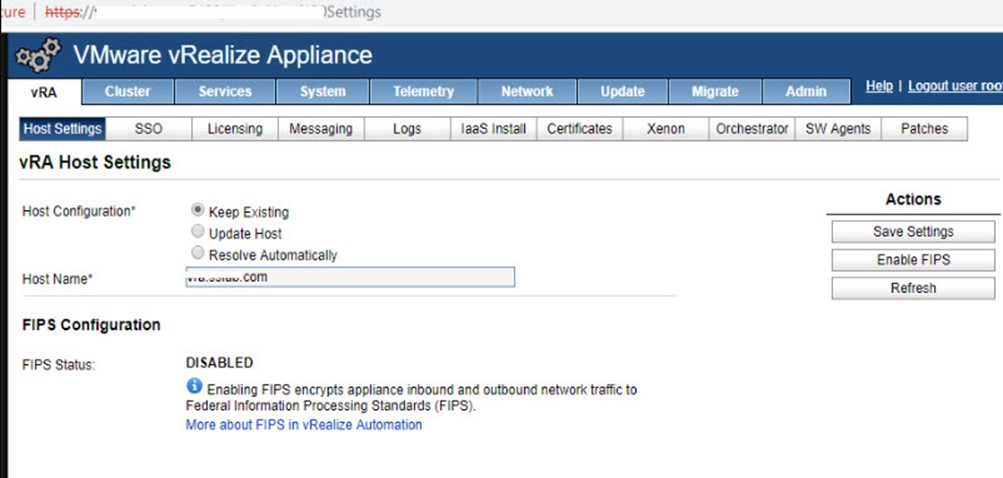Select the Update Host radio option
Image resolution: width=1003 pixels, height=478 pixels.
[198, 232]
